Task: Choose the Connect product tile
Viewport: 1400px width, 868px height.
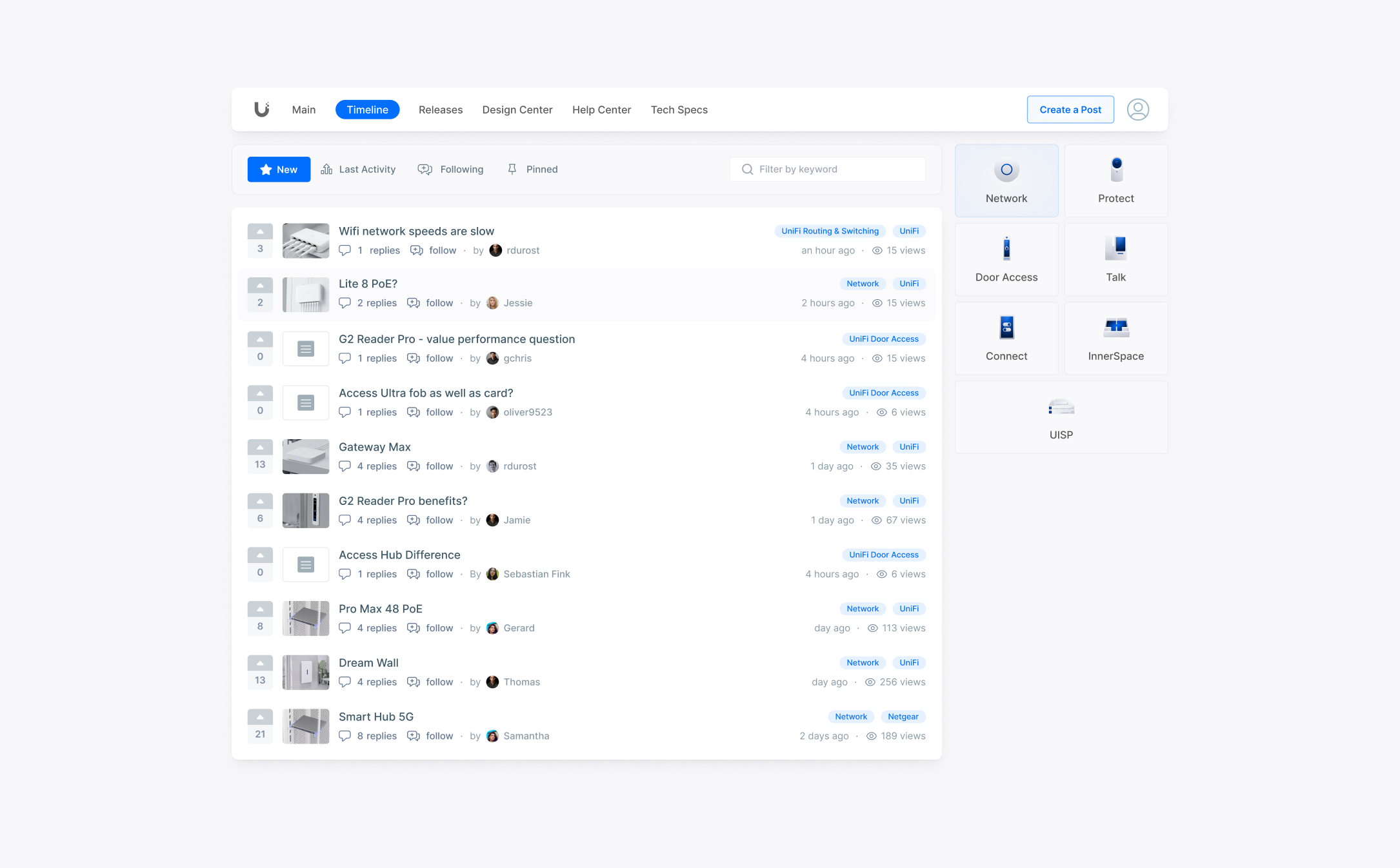Action: [1006, 338]
